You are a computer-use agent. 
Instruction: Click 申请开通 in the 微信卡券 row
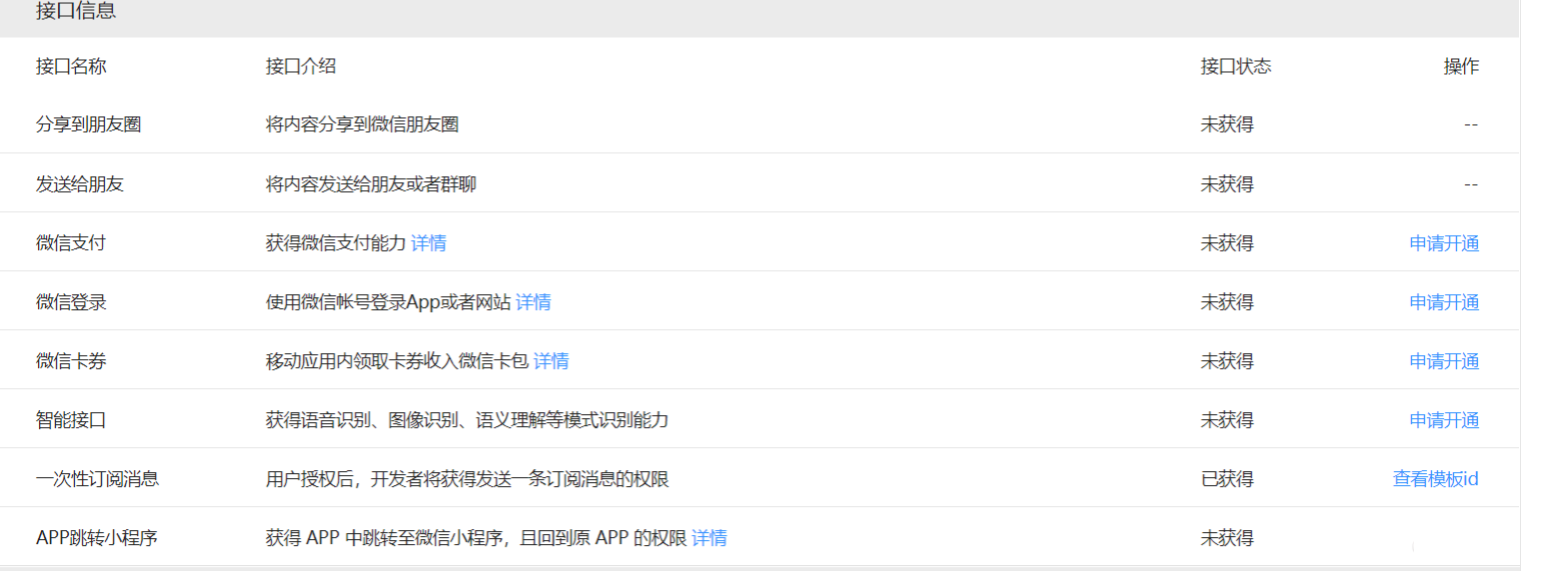tap(1443, 361)
